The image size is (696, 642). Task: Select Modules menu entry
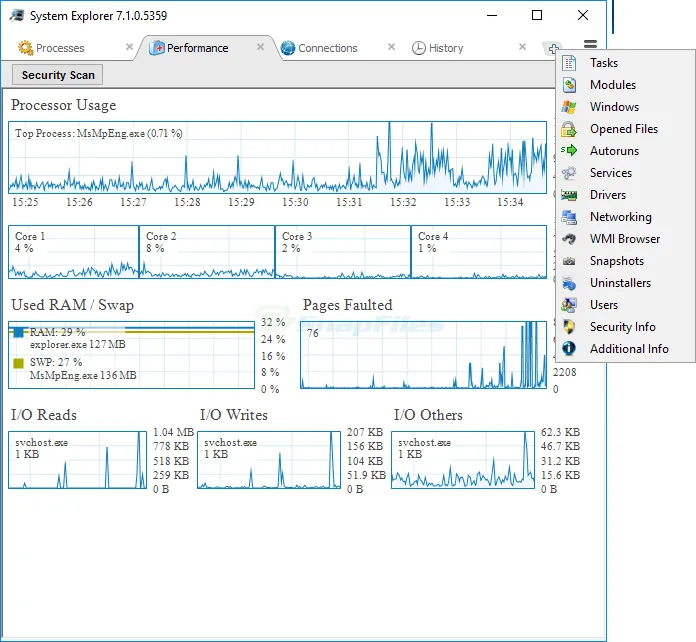625,85
